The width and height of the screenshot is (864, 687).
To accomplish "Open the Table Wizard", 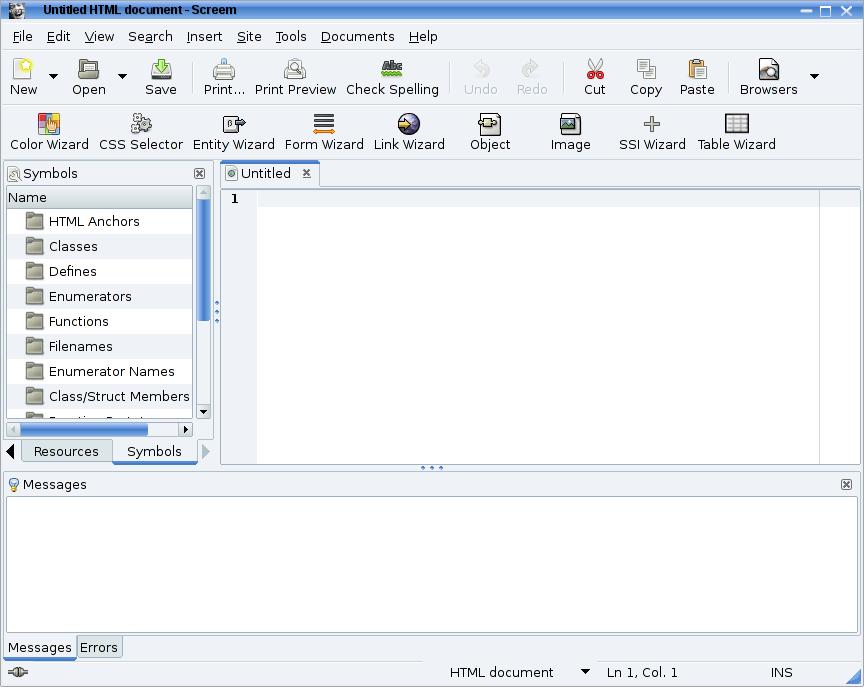I will [x=736, y=131].
